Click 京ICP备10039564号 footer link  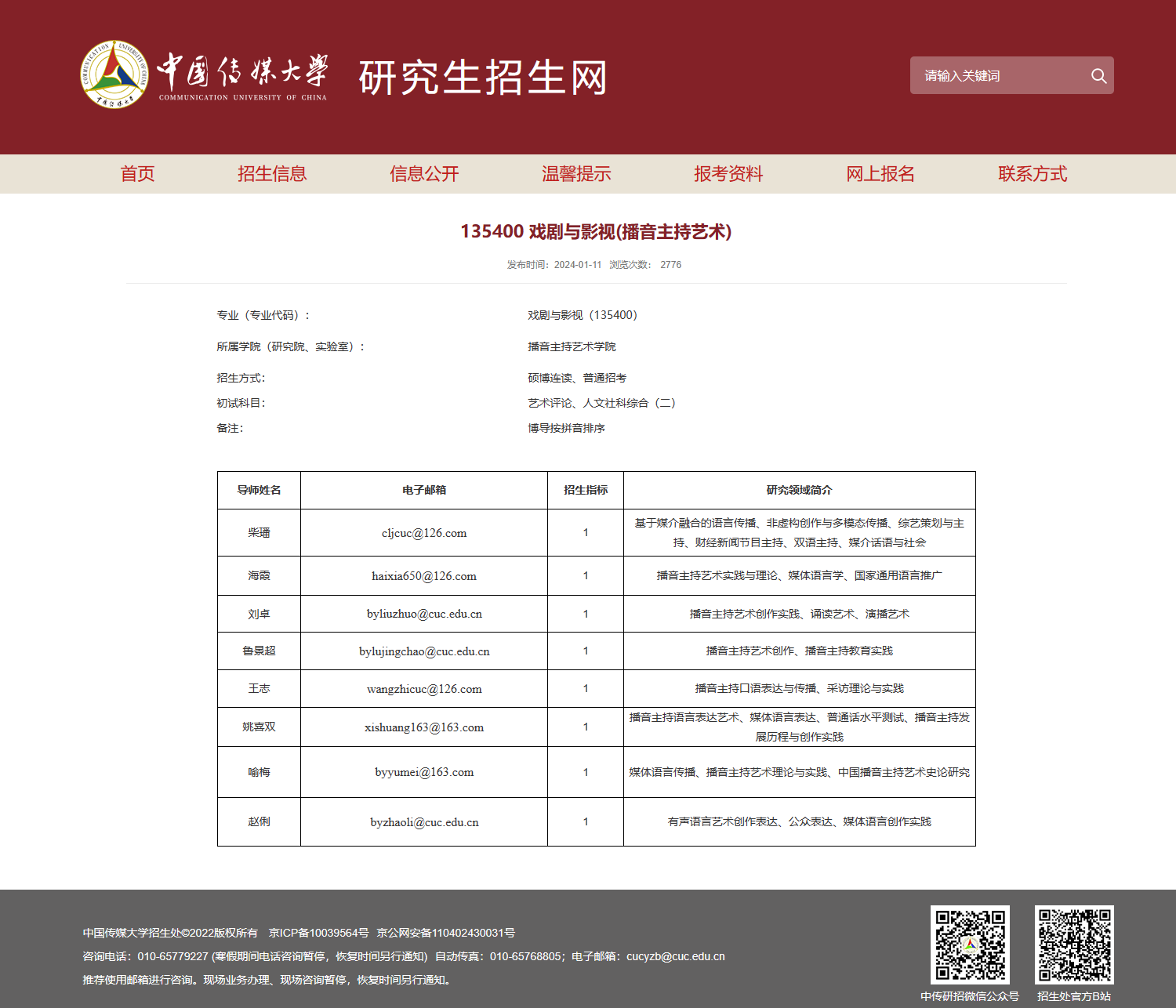[318, 933]
